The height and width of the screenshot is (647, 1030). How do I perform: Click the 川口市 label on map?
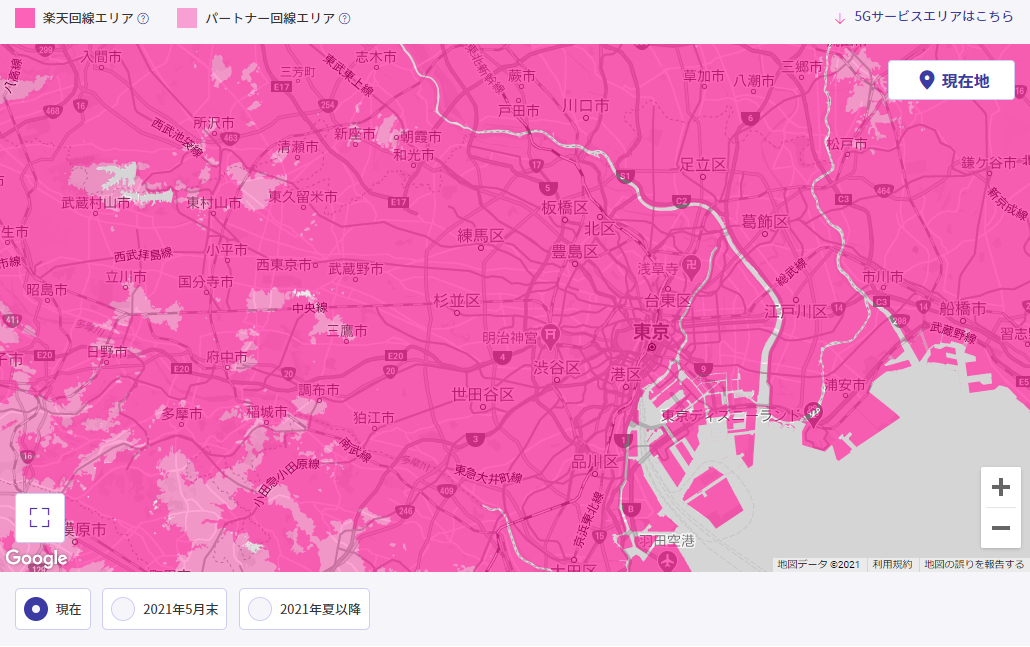point(585,105)
